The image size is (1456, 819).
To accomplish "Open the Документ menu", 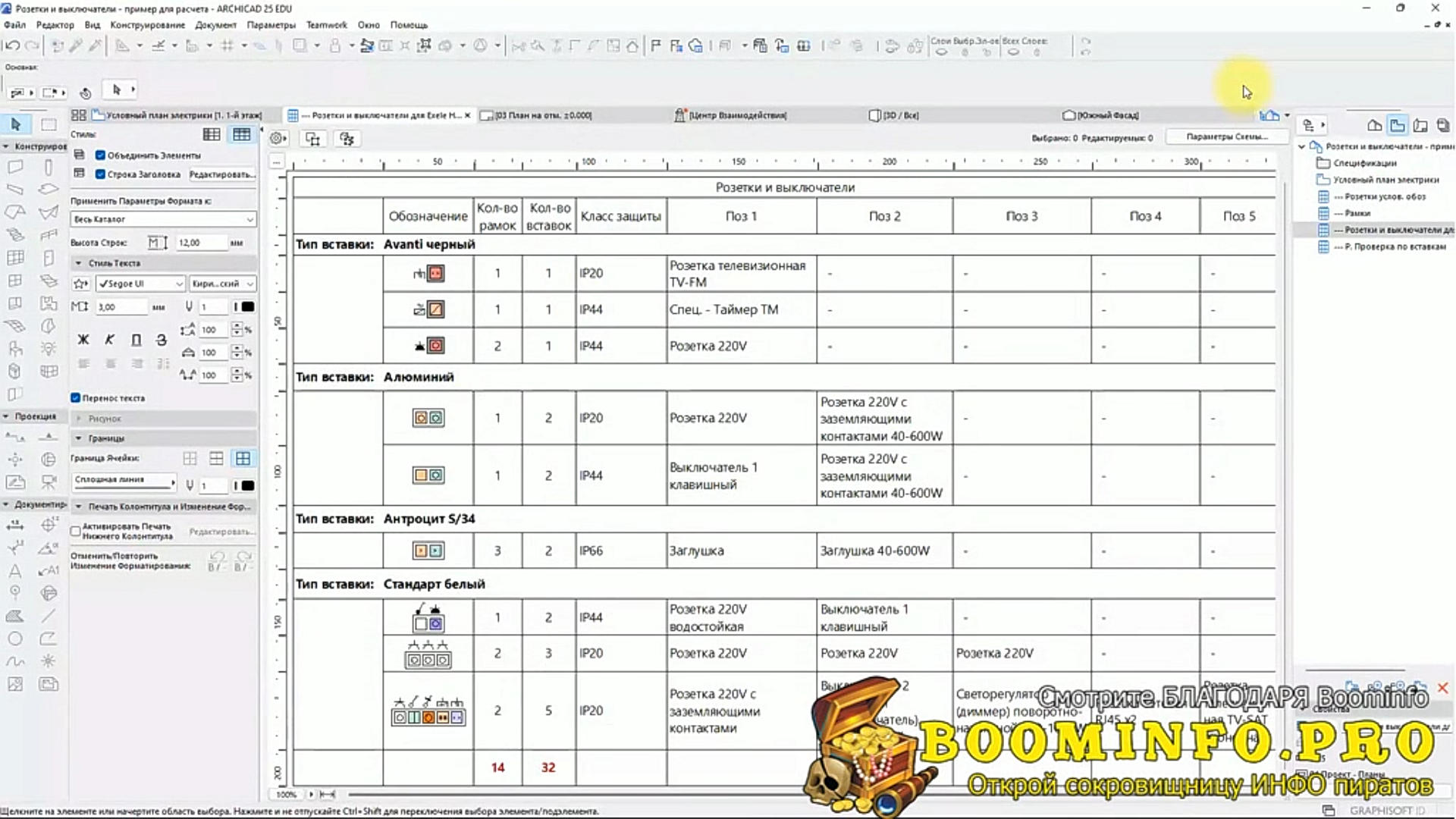I will [x=215, y=25].
